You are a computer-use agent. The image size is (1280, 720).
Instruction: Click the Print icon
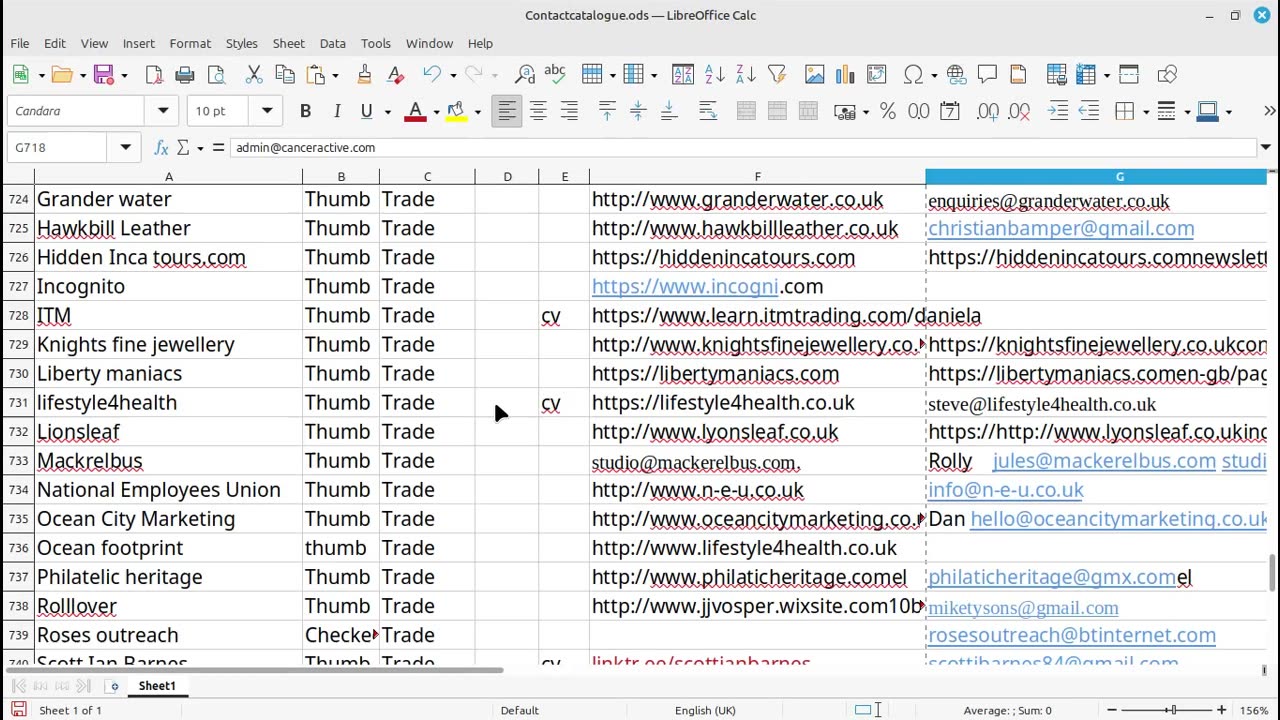pos(185,75)
